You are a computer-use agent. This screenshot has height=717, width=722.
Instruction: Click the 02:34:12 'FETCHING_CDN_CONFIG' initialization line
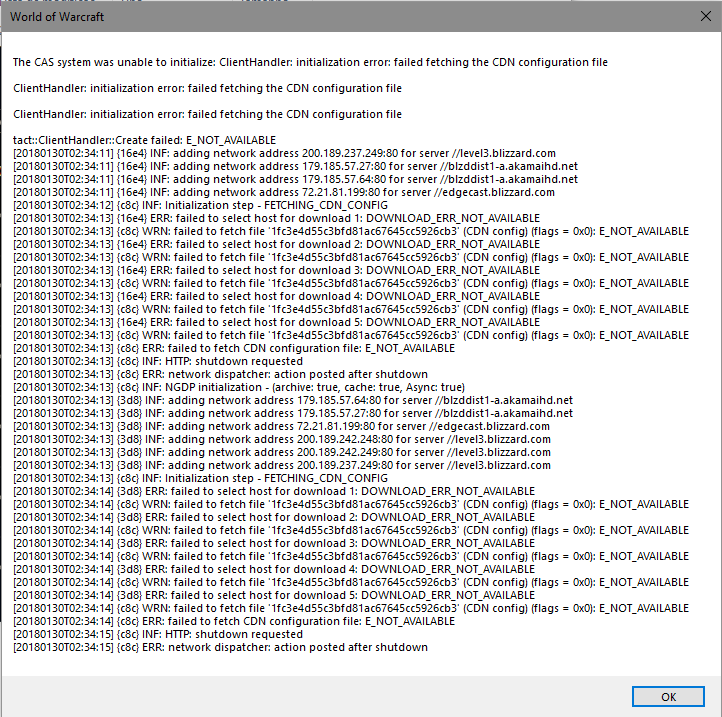tap(200, 205)
